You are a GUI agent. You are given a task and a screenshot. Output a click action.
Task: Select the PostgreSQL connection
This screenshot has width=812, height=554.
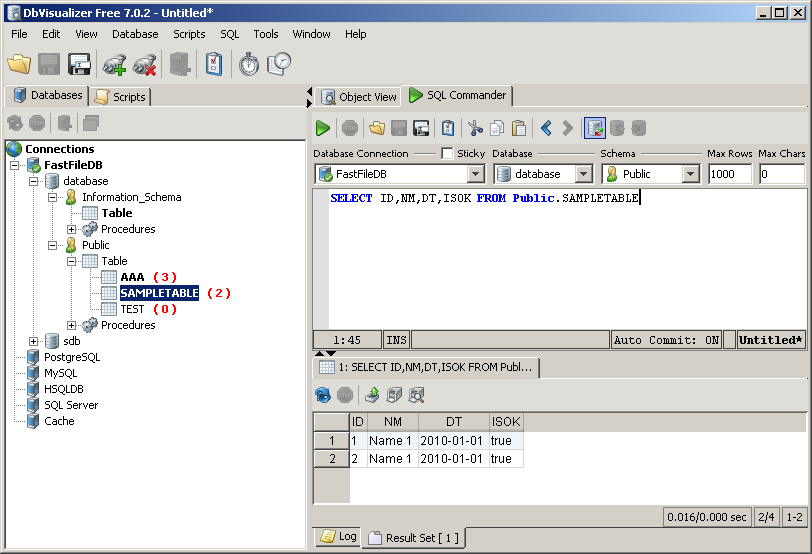(x=72, y=357)
